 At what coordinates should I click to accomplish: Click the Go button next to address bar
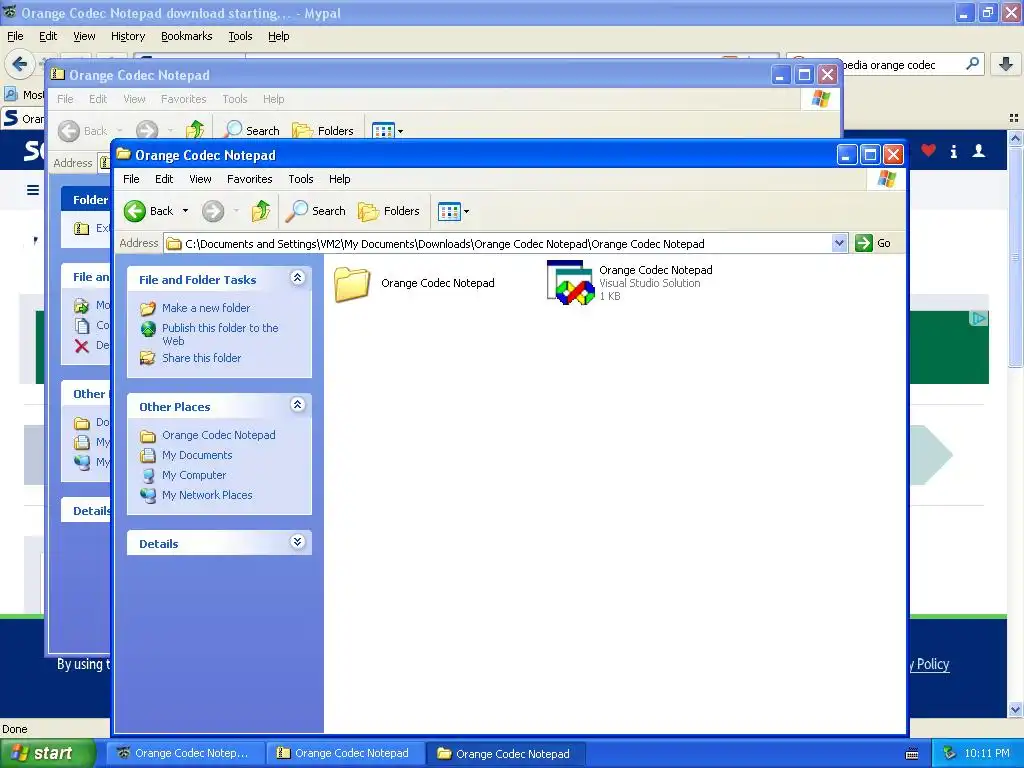874,243
